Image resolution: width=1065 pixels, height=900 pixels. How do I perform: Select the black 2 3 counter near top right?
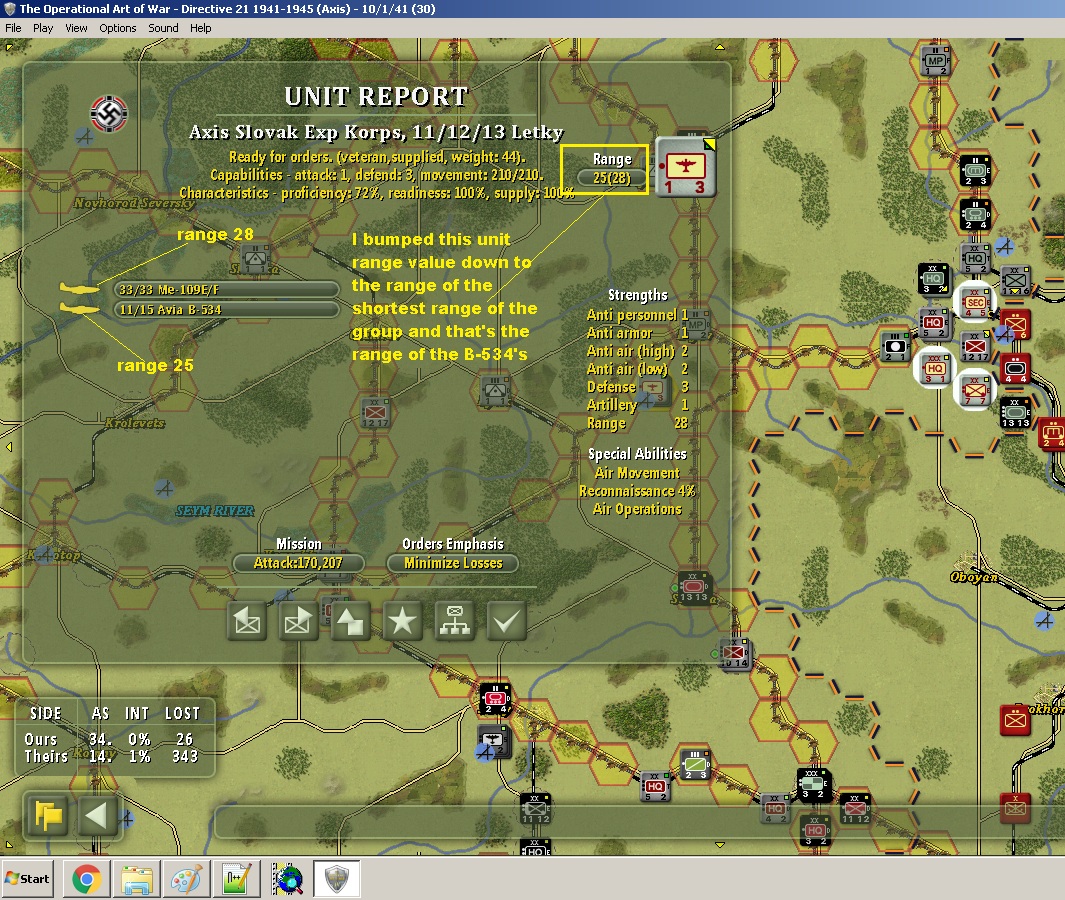point(975,171)
